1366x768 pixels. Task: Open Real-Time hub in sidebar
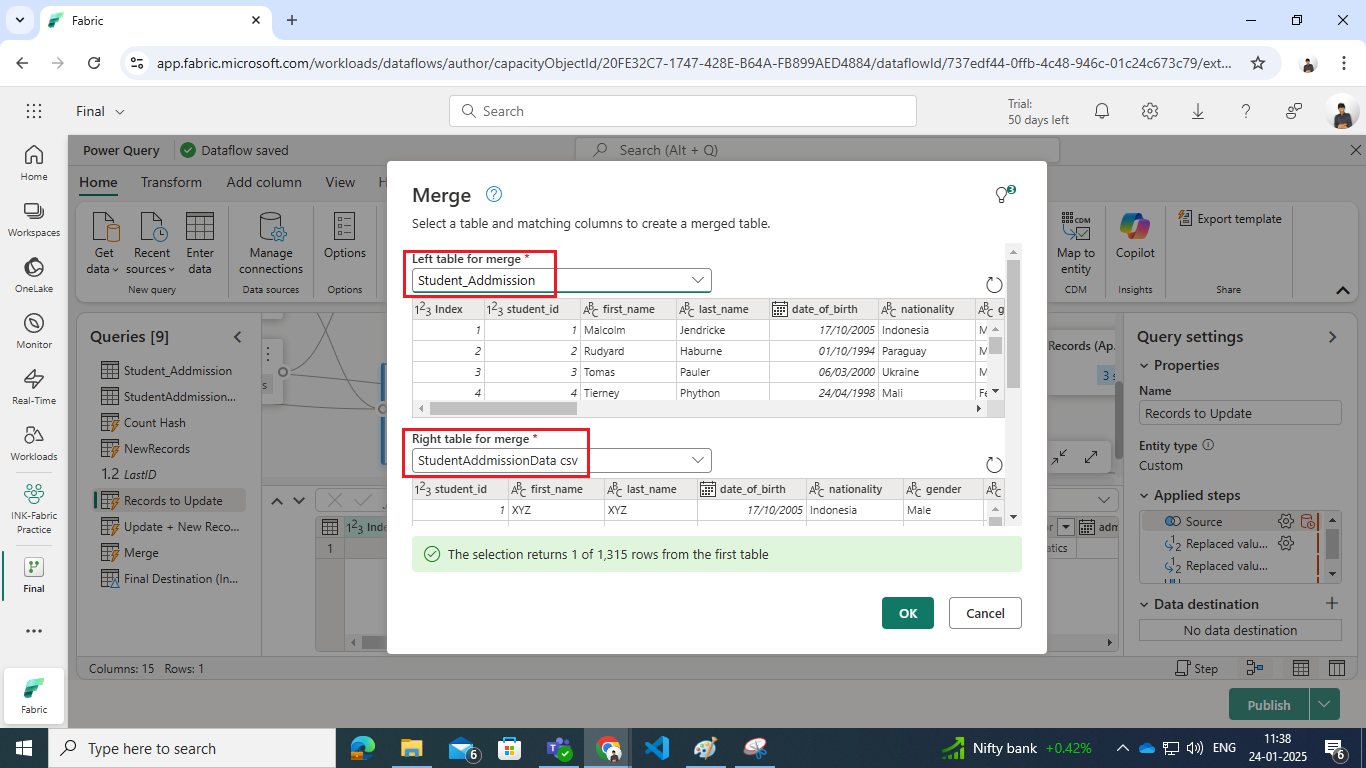coord(34,387)
